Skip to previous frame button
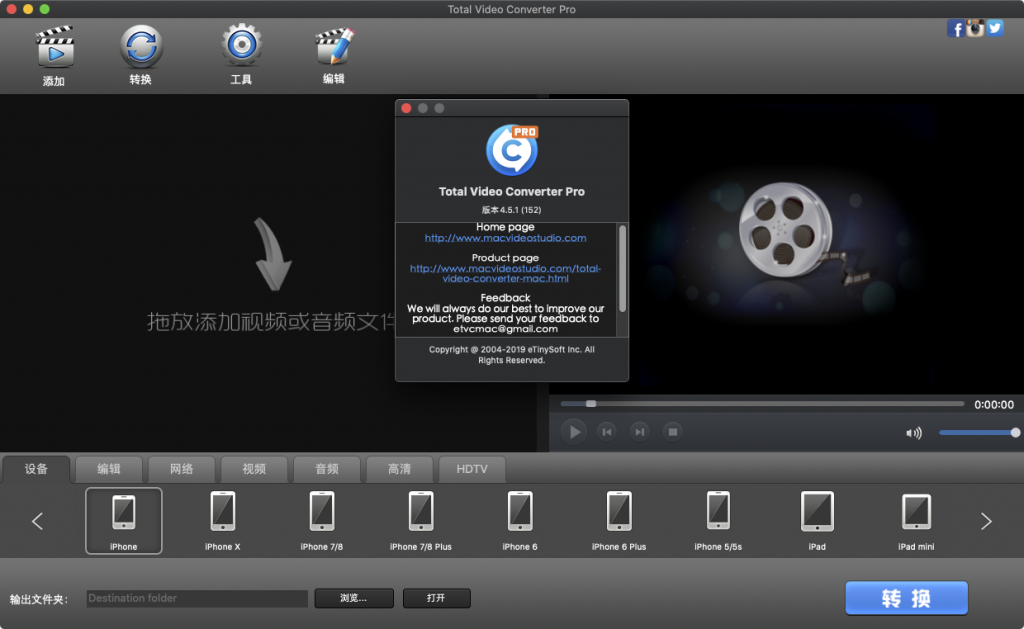The height and width of the screenshot is (629, 1024). coord(607,432)
